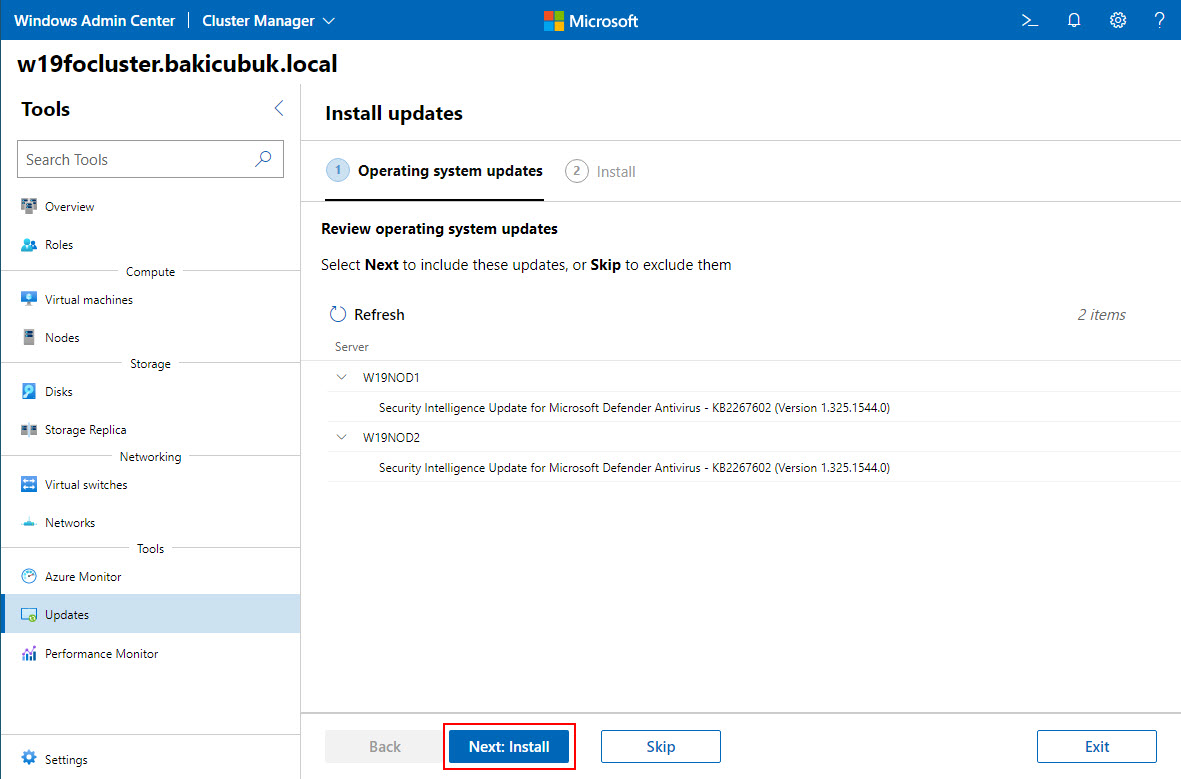
Task: Open Overview in tools list
Action: [x=69, y=206]
